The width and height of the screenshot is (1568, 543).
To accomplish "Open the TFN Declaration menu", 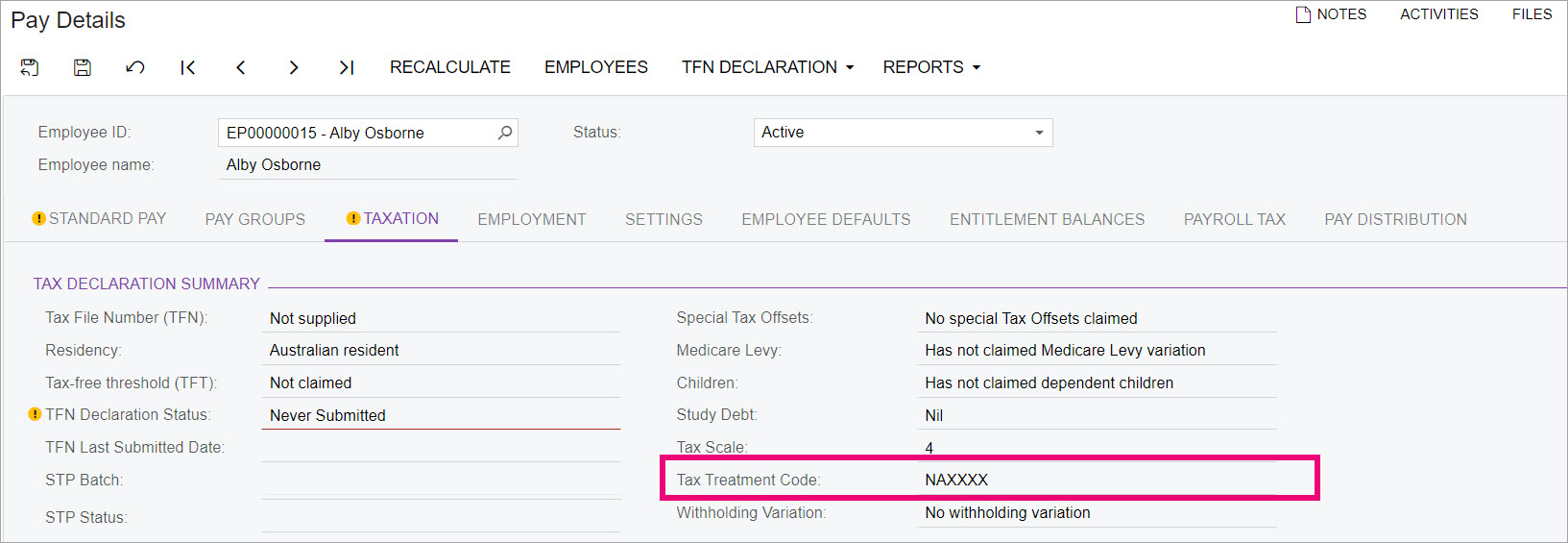I will pos(768,67).
